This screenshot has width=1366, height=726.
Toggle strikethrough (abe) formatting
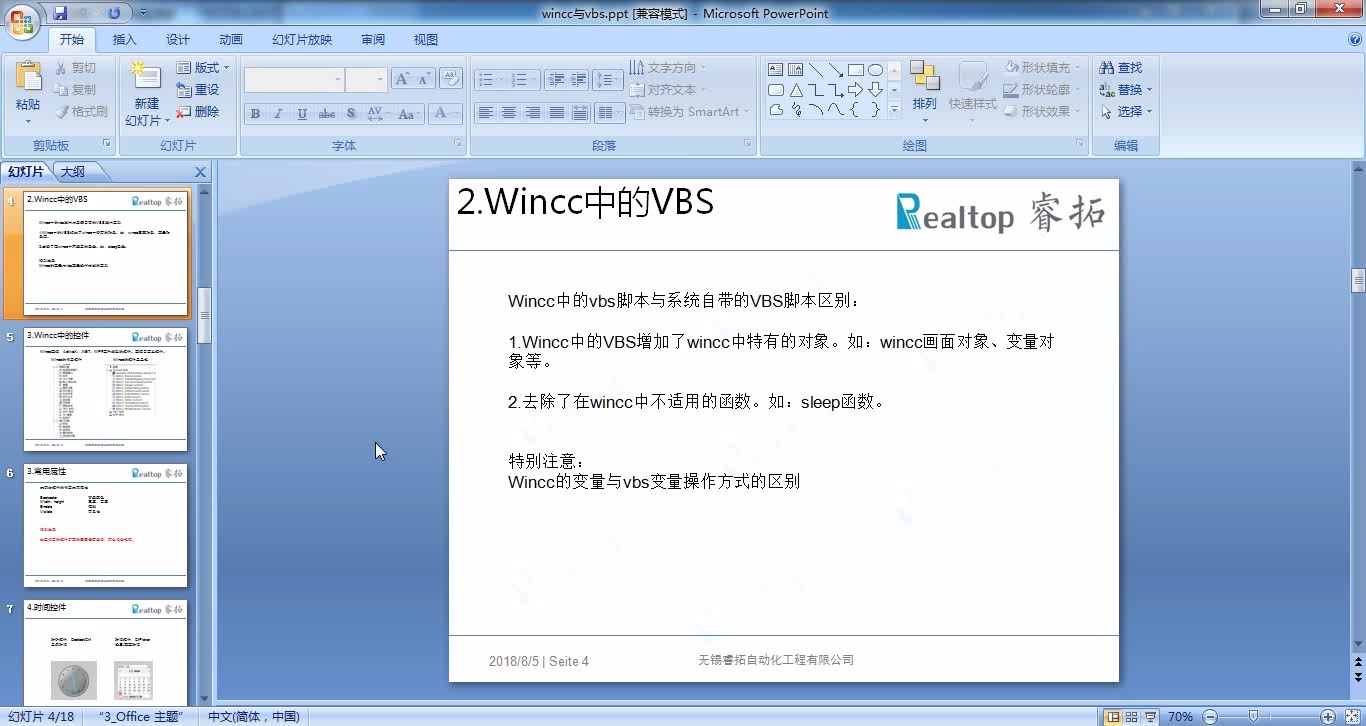click(x=326, y=113)
